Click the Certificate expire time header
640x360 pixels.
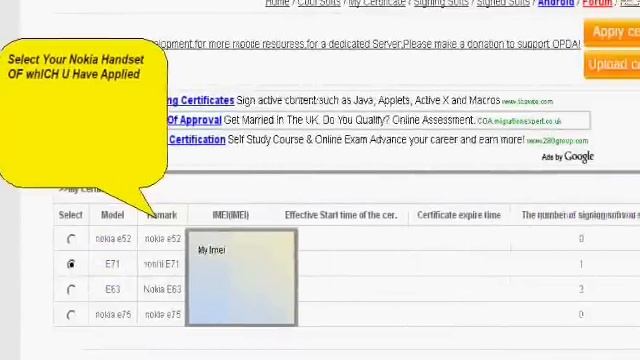click(459, 215)
